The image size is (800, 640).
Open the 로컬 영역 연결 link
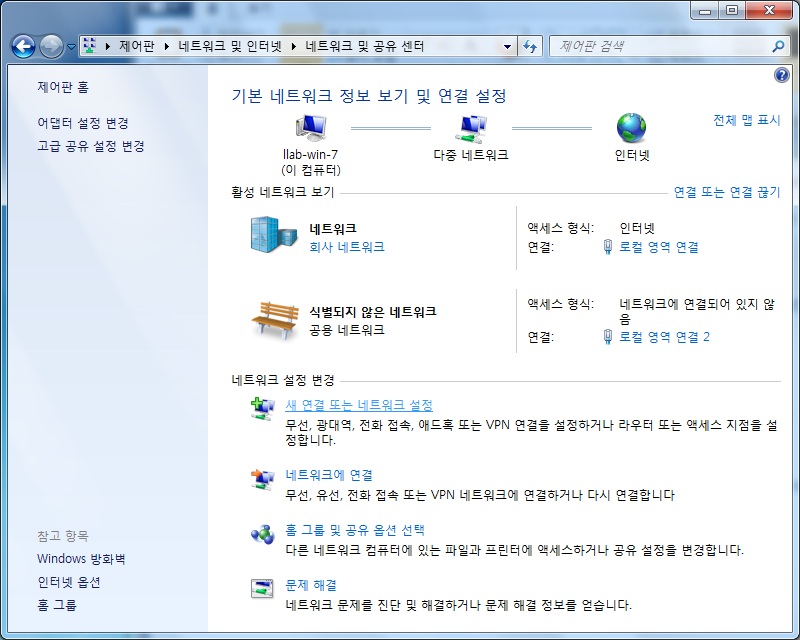pos(659,248)
